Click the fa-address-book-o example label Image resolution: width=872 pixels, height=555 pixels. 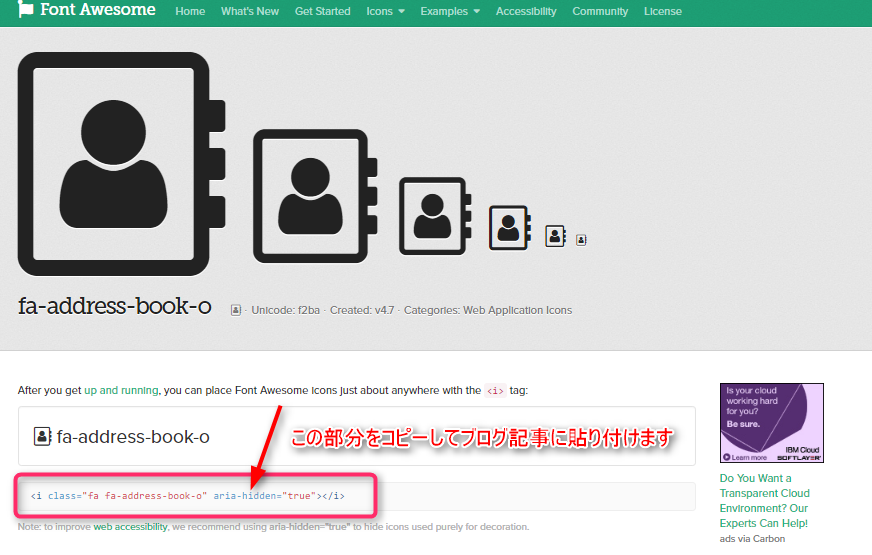[x=133, y=437]
